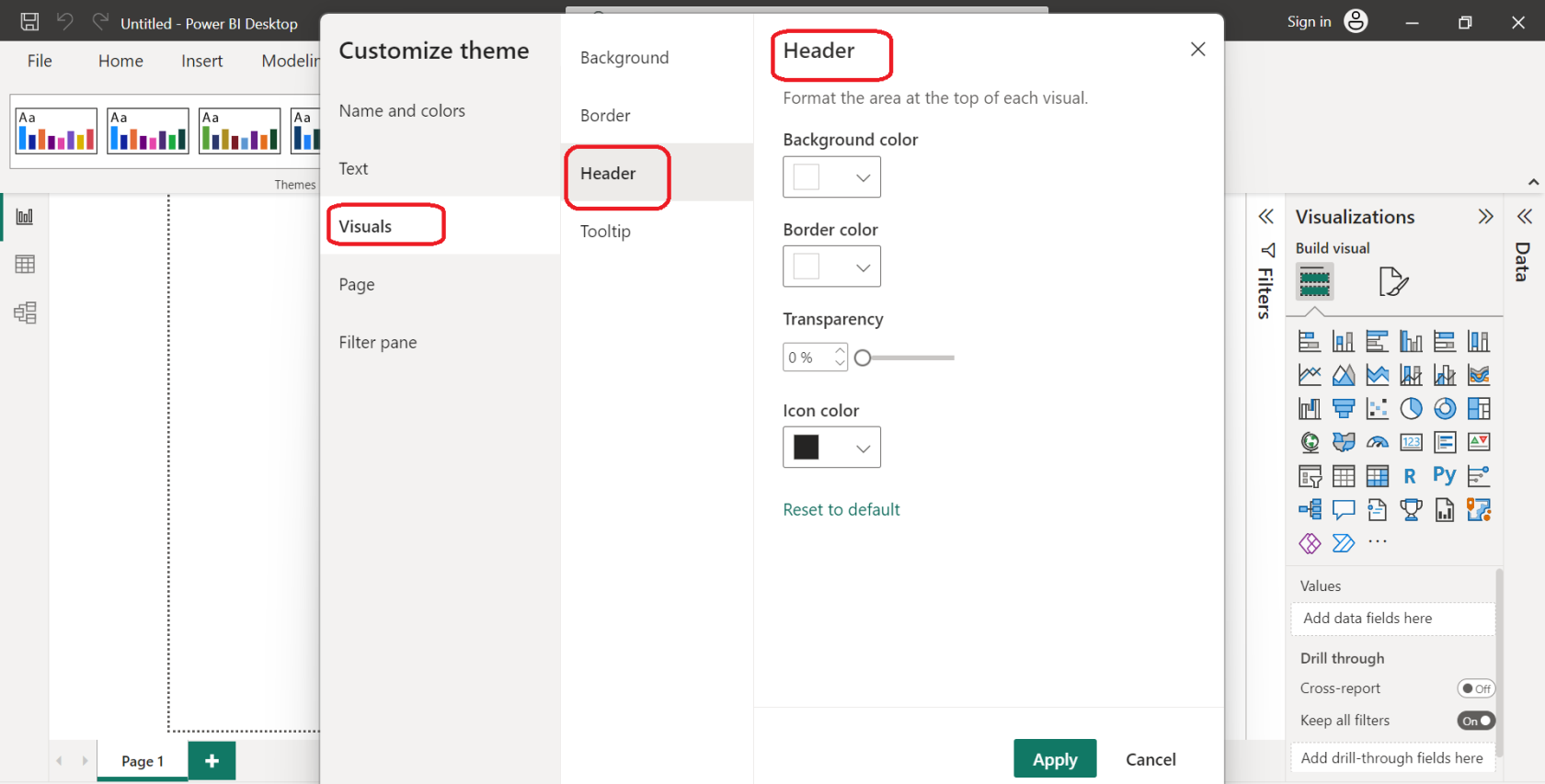This screenshot has height=784, width=1545.
Task: Select the smart narrative visual icon
Action: (x=1378, y=509)
